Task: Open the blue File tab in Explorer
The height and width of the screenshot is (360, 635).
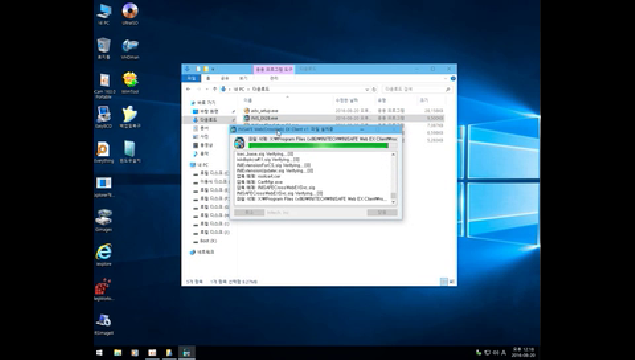Action: click(x=191, y=78)
